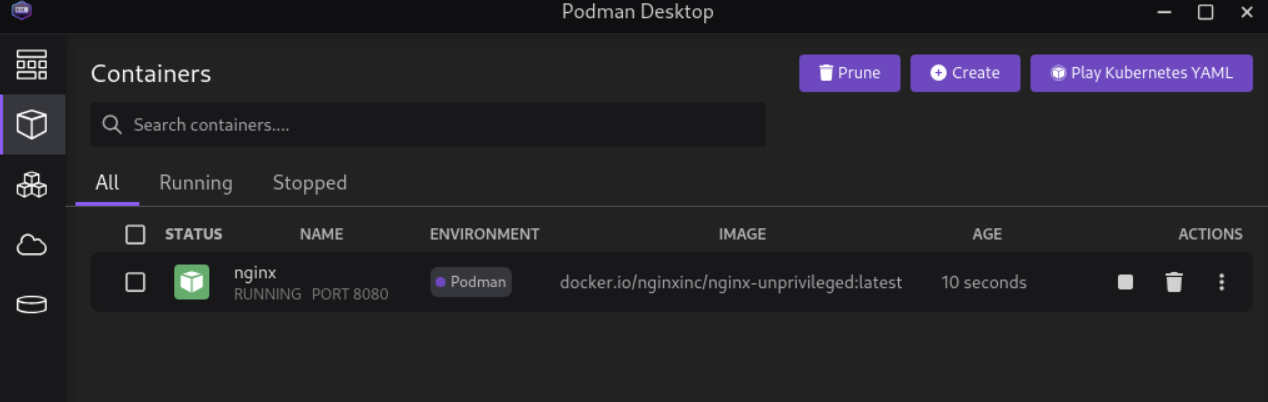Open nginx kebab actions menu
1268x402 pixels.
1221,282
